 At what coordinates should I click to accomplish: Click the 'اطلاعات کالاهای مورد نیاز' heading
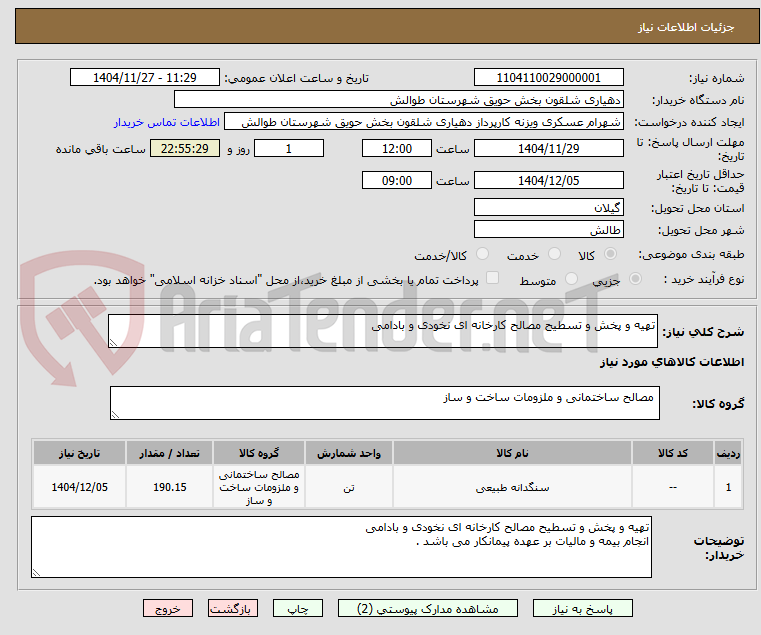pyautogui.click(x=672, y=362)
